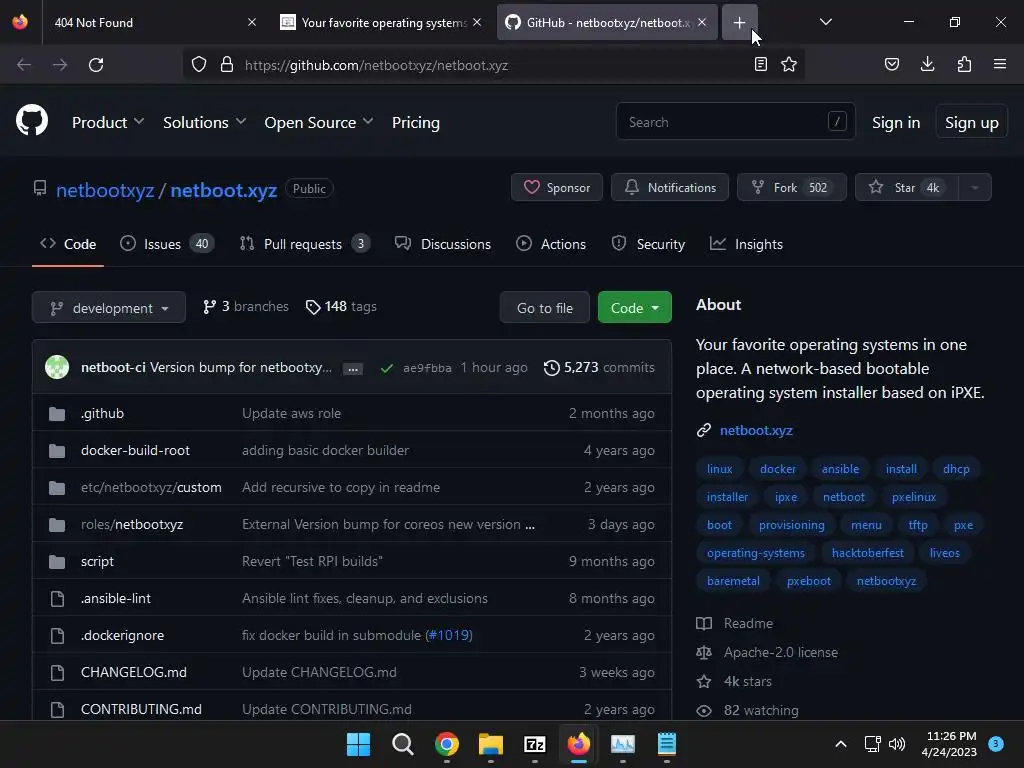Open CONTRIBUTING.md file
Screen dimensions: 1024x768
pyautogui.click(x=141, y=709)
